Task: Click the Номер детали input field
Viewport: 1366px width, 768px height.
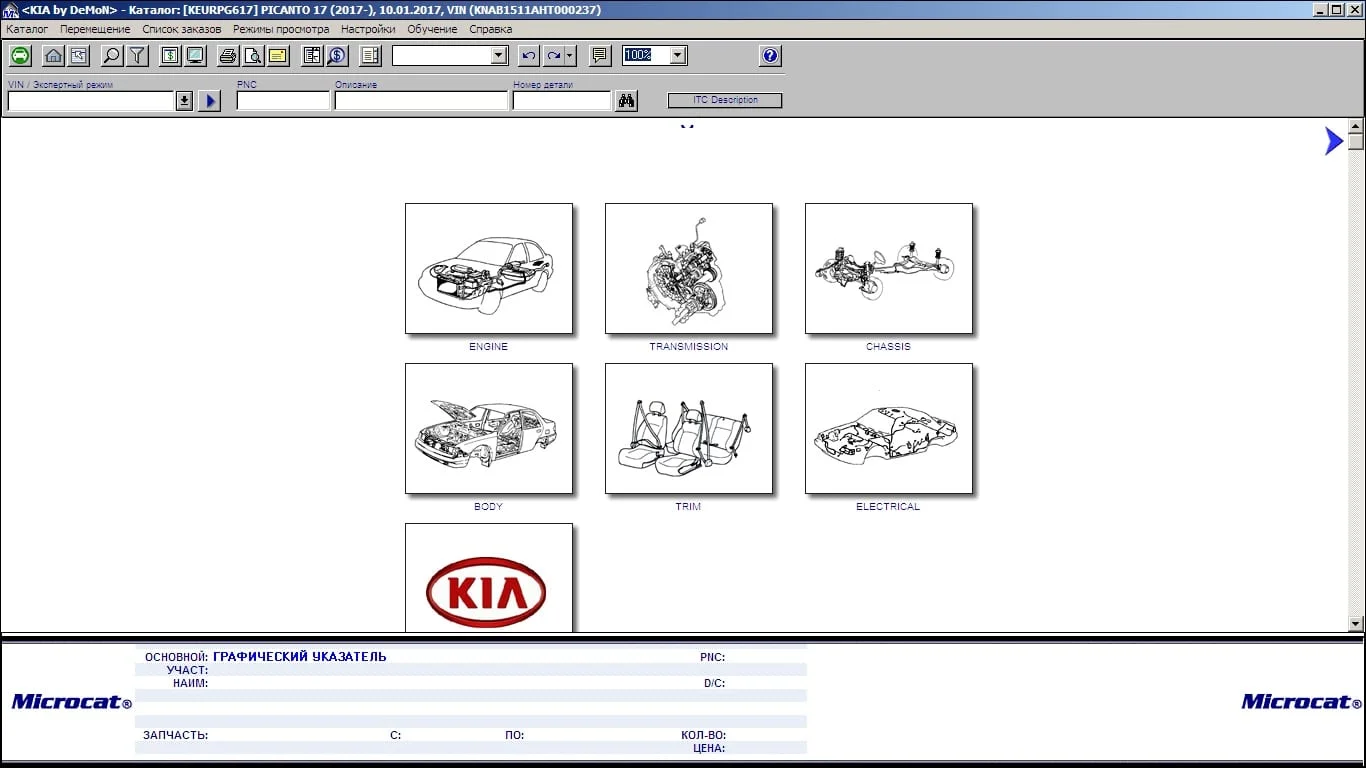Action: pos(561,101)
